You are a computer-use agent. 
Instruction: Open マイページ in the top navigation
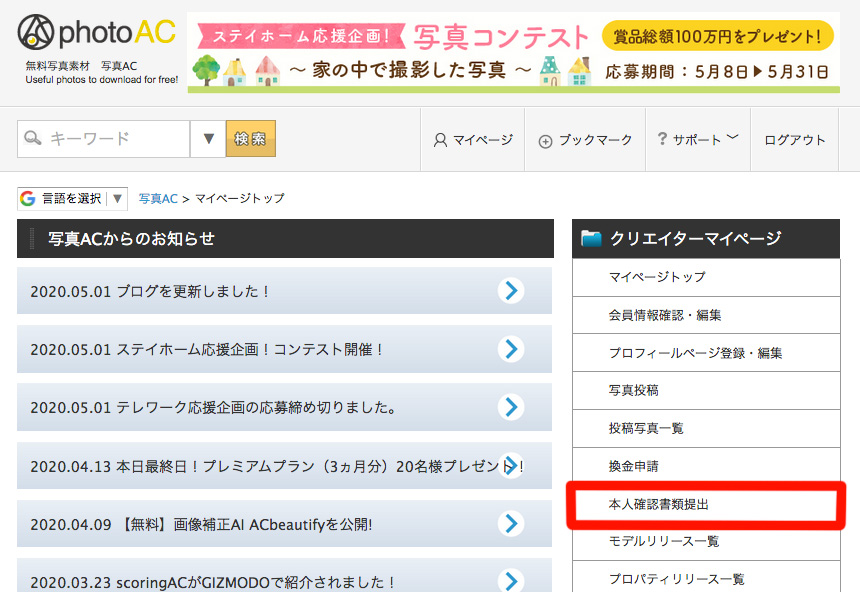click(x=473, y=140)
